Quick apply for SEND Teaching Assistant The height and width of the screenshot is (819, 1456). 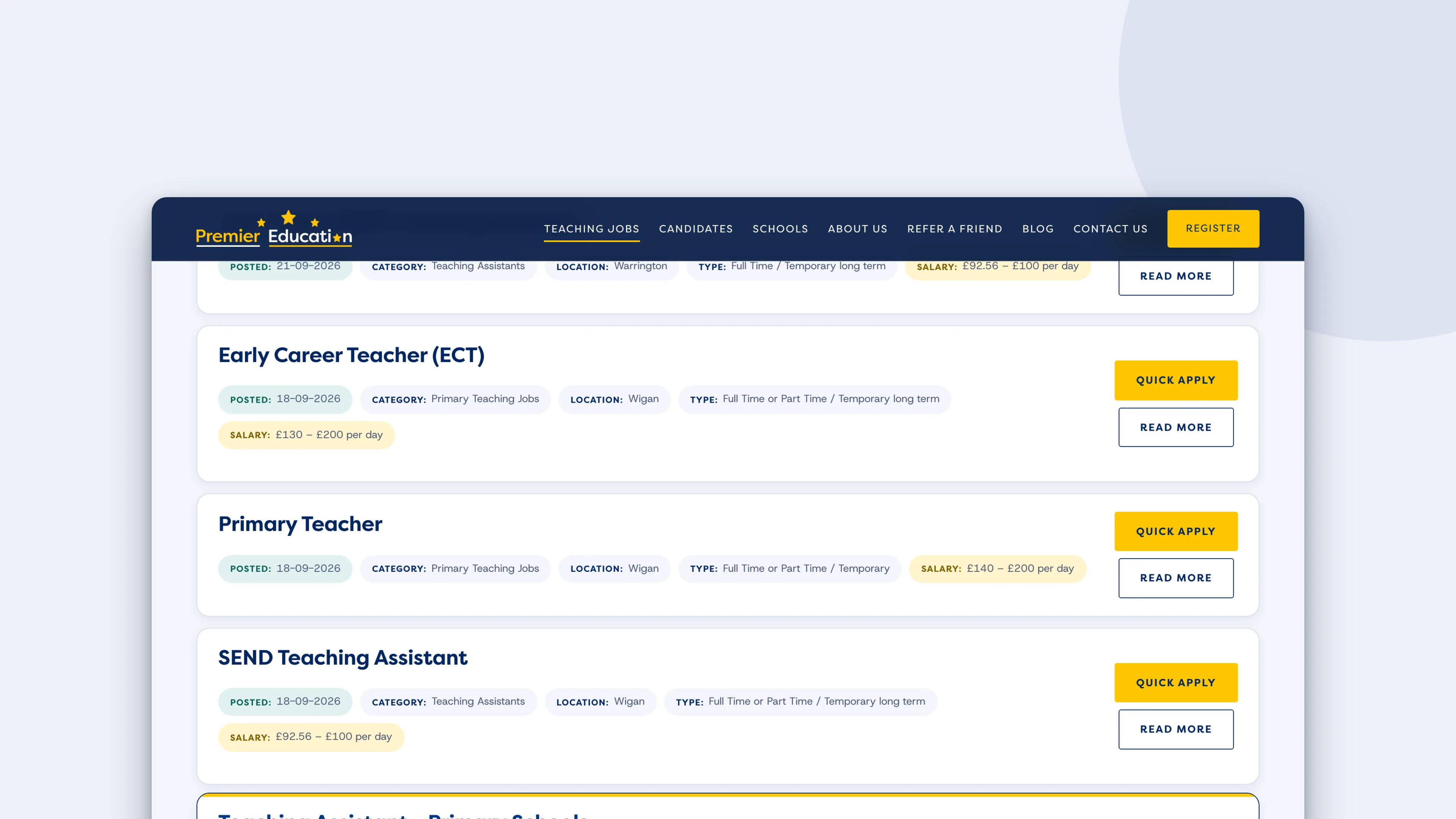(1176, 682)
